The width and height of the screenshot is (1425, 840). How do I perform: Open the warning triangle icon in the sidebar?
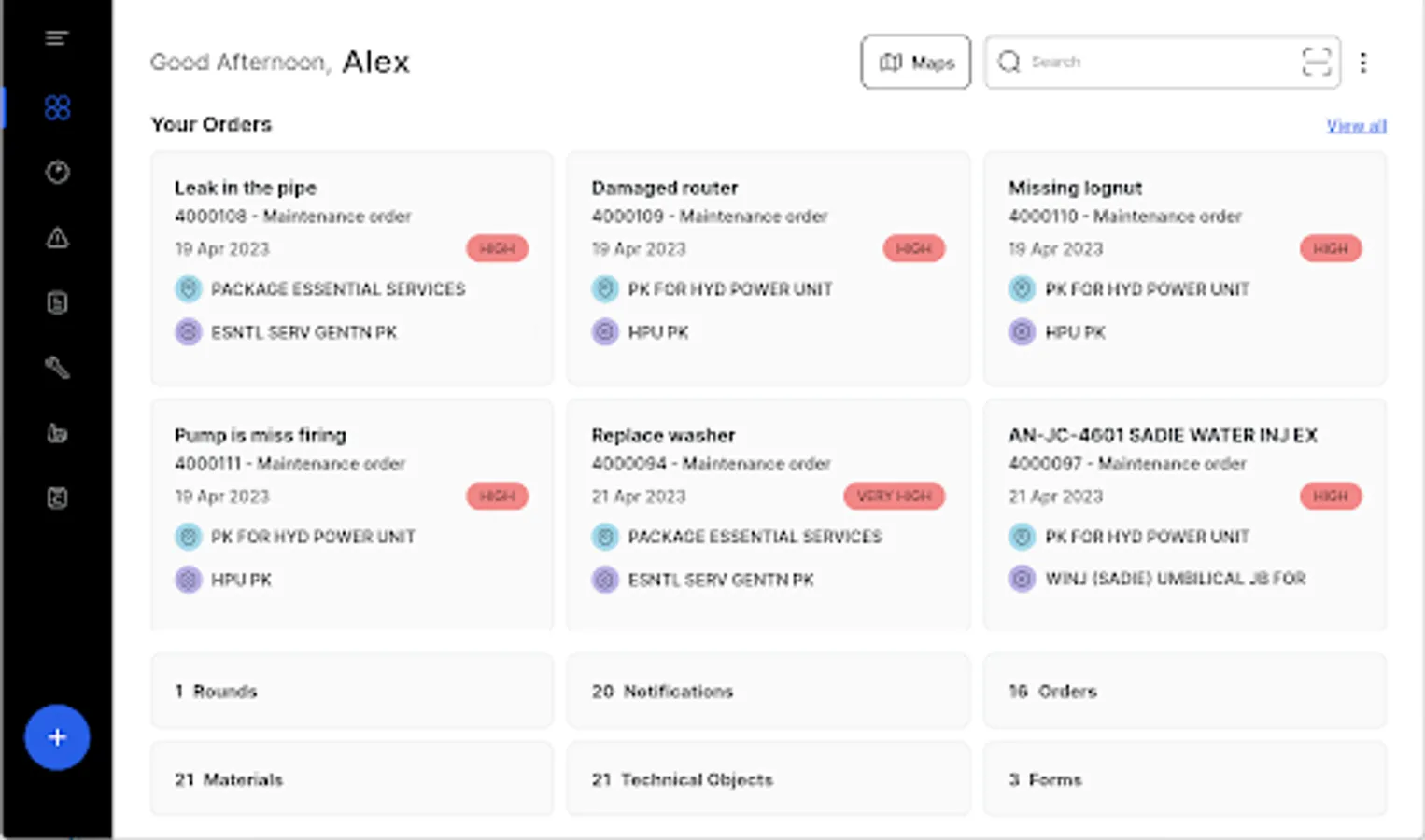click(57, 238)
